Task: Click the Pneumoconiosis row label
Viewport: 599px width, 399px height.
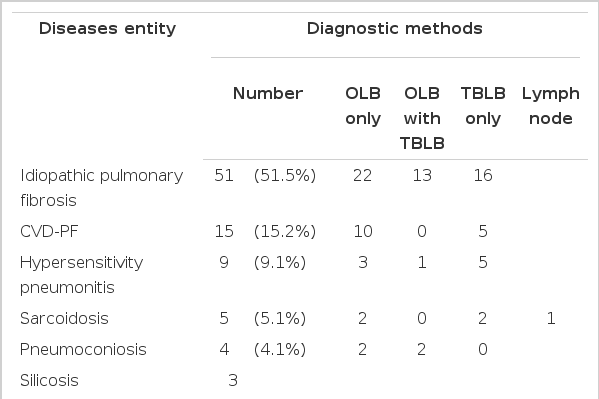Action: point(83,349)
